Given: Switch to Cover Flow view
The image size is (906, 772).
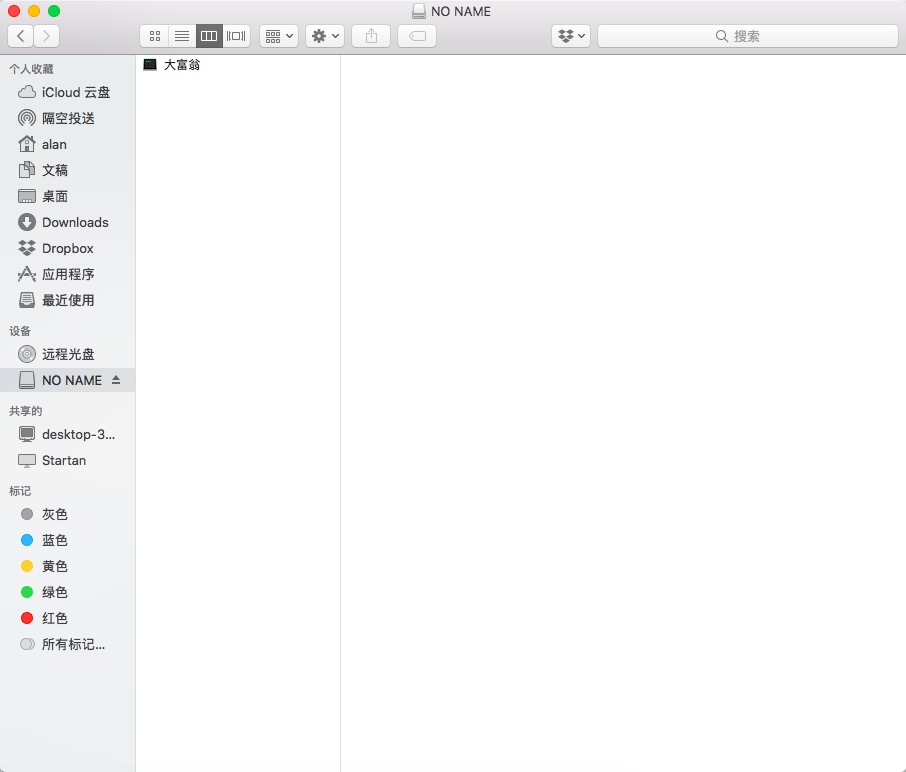Looking at the screenshot, I should point(236,36).
